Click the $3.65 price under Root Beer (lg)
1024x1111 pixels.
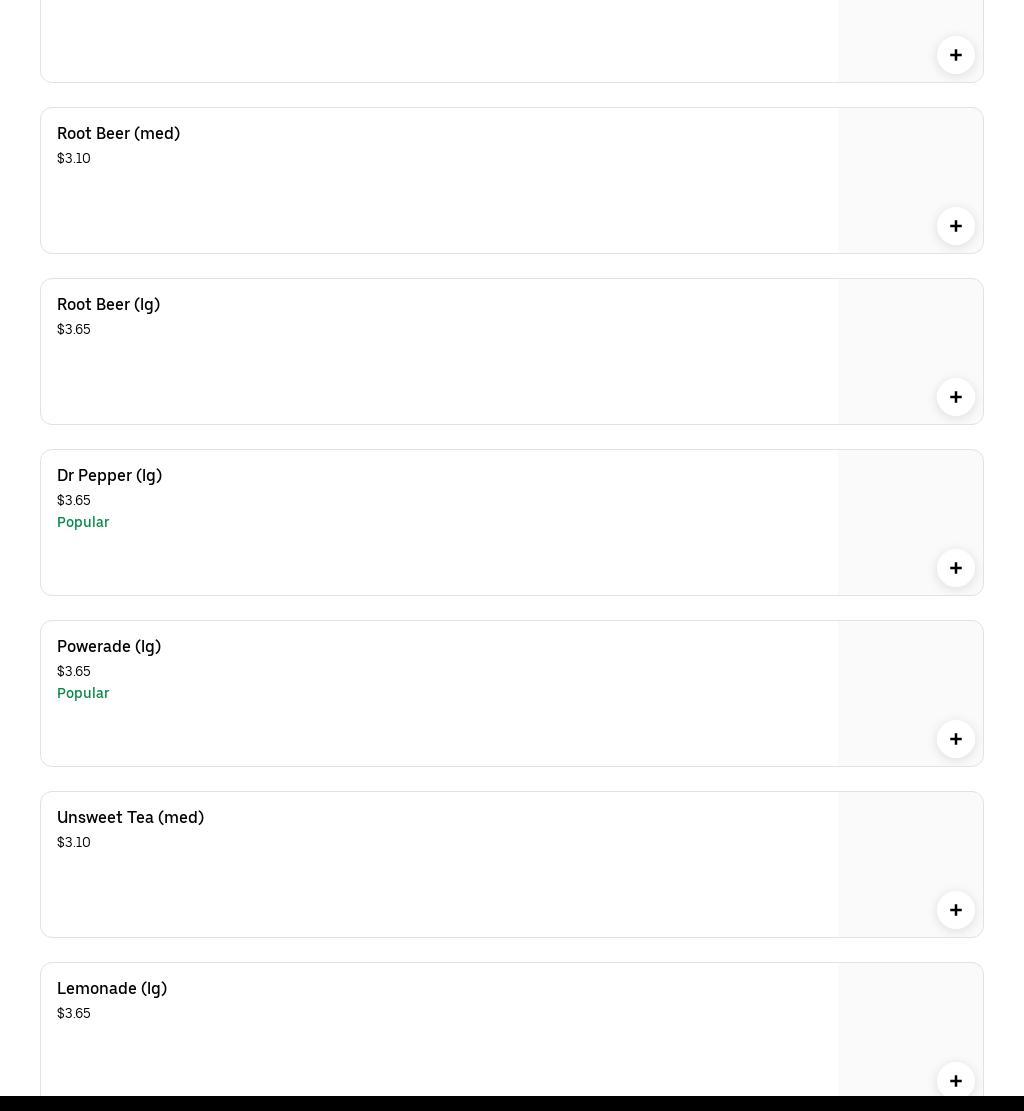pyautogui.click(x=74, y=329)
